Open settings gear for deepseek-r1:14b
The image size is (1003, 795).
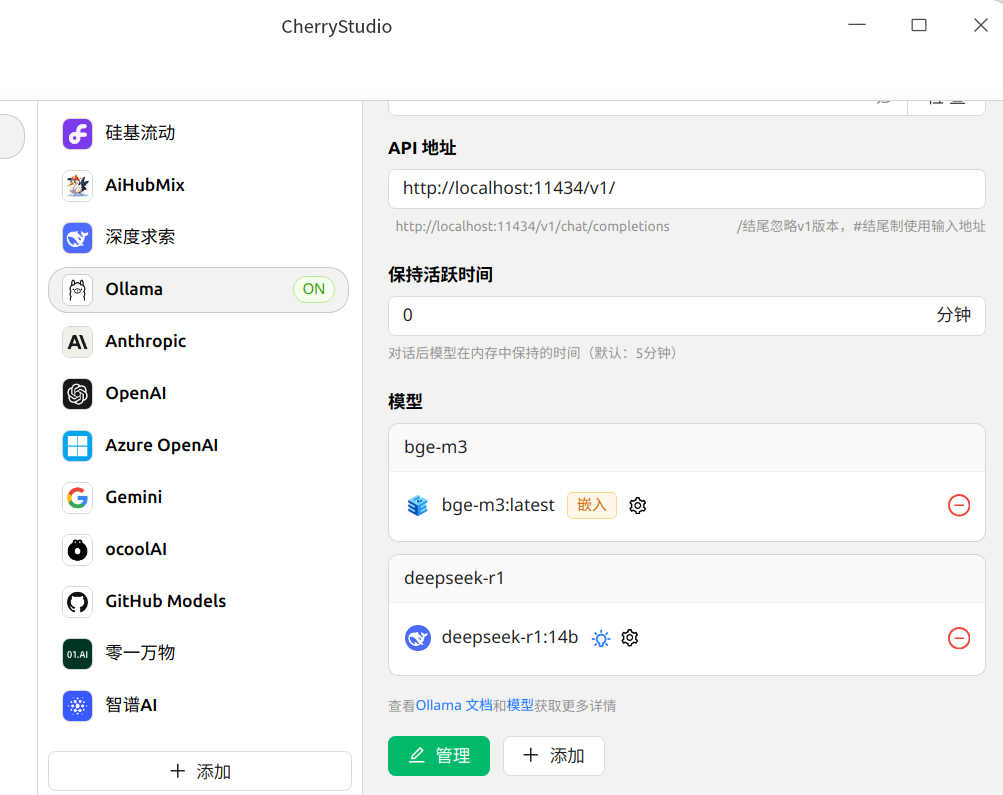click(630, 638)
